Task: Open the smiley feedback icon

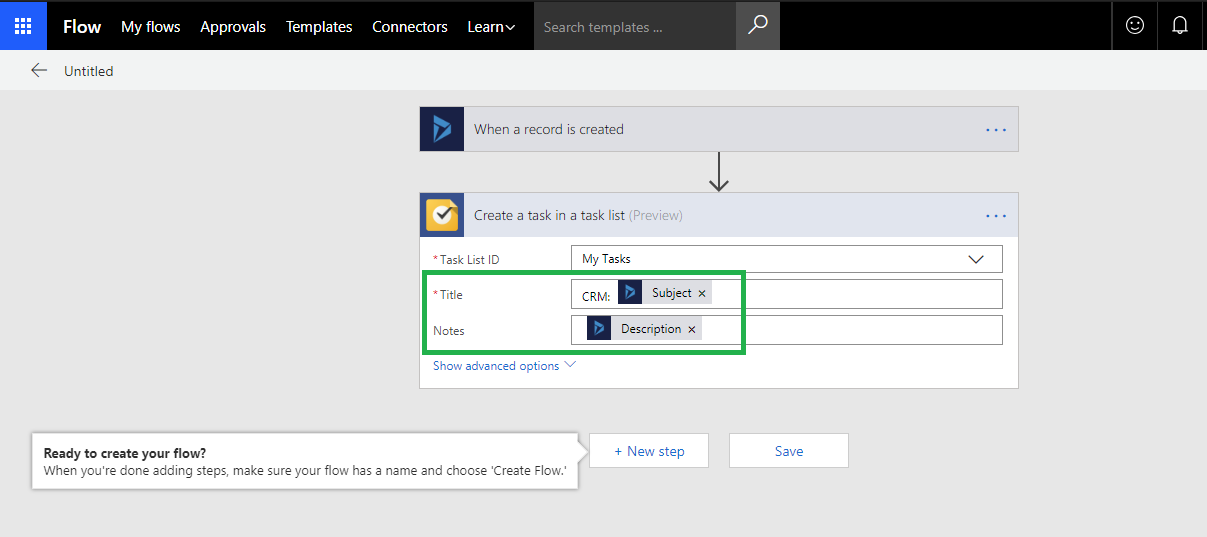Action: 1135,26
